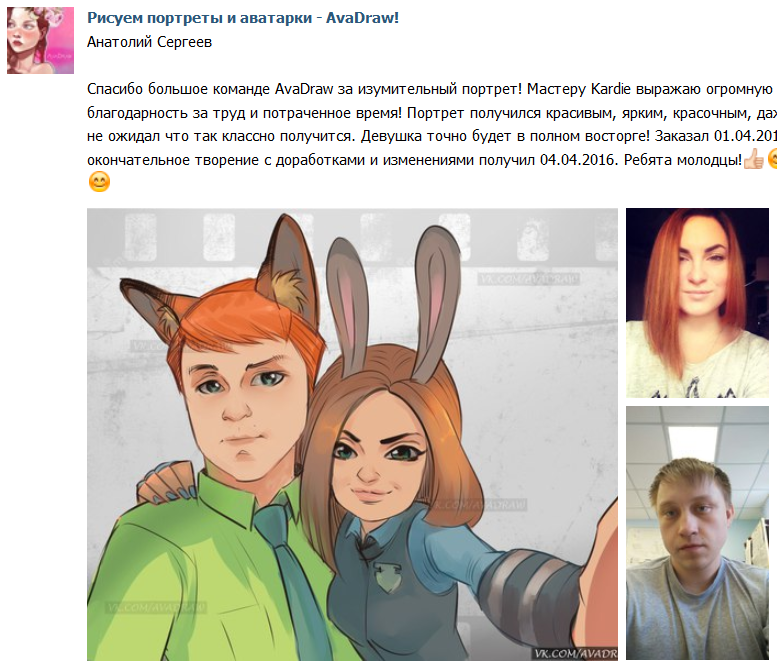Image resolution: width=777 pixels, height=663 pixels.
Task: Click the VK.COM/AVADR watermark at the illustration's bottom right
Action: coord(575,653)
